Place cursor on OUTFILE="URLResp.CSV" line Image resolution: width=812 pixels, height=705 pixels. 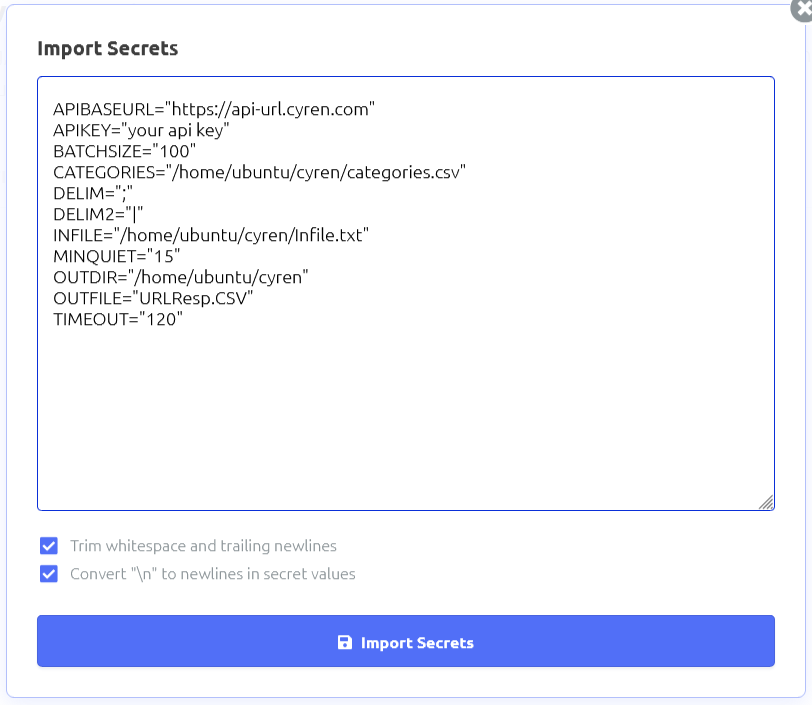(x=153, y=298)
